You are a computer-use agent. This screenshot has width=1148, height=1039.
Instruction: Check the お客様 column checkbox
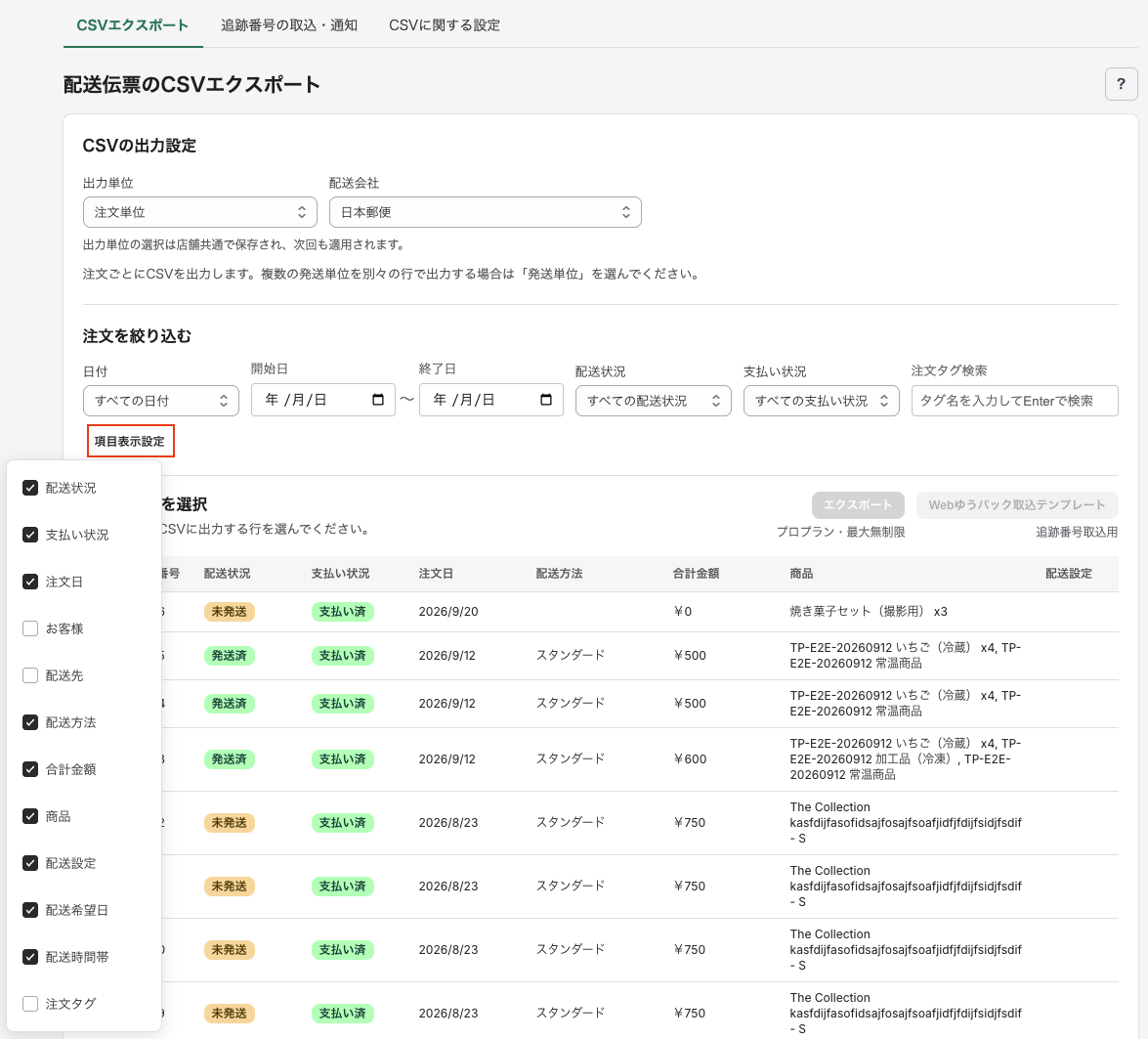pos(30,628)
